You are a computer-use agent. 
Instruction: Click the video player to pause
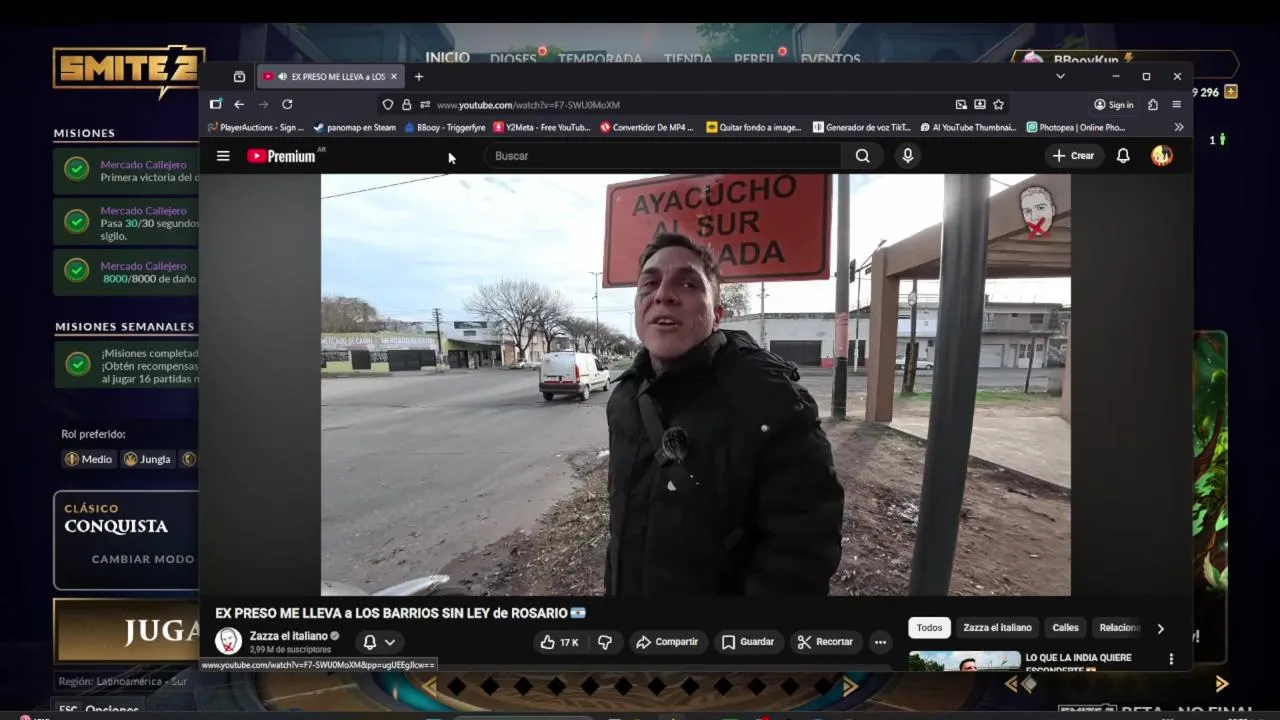point(695,385)
